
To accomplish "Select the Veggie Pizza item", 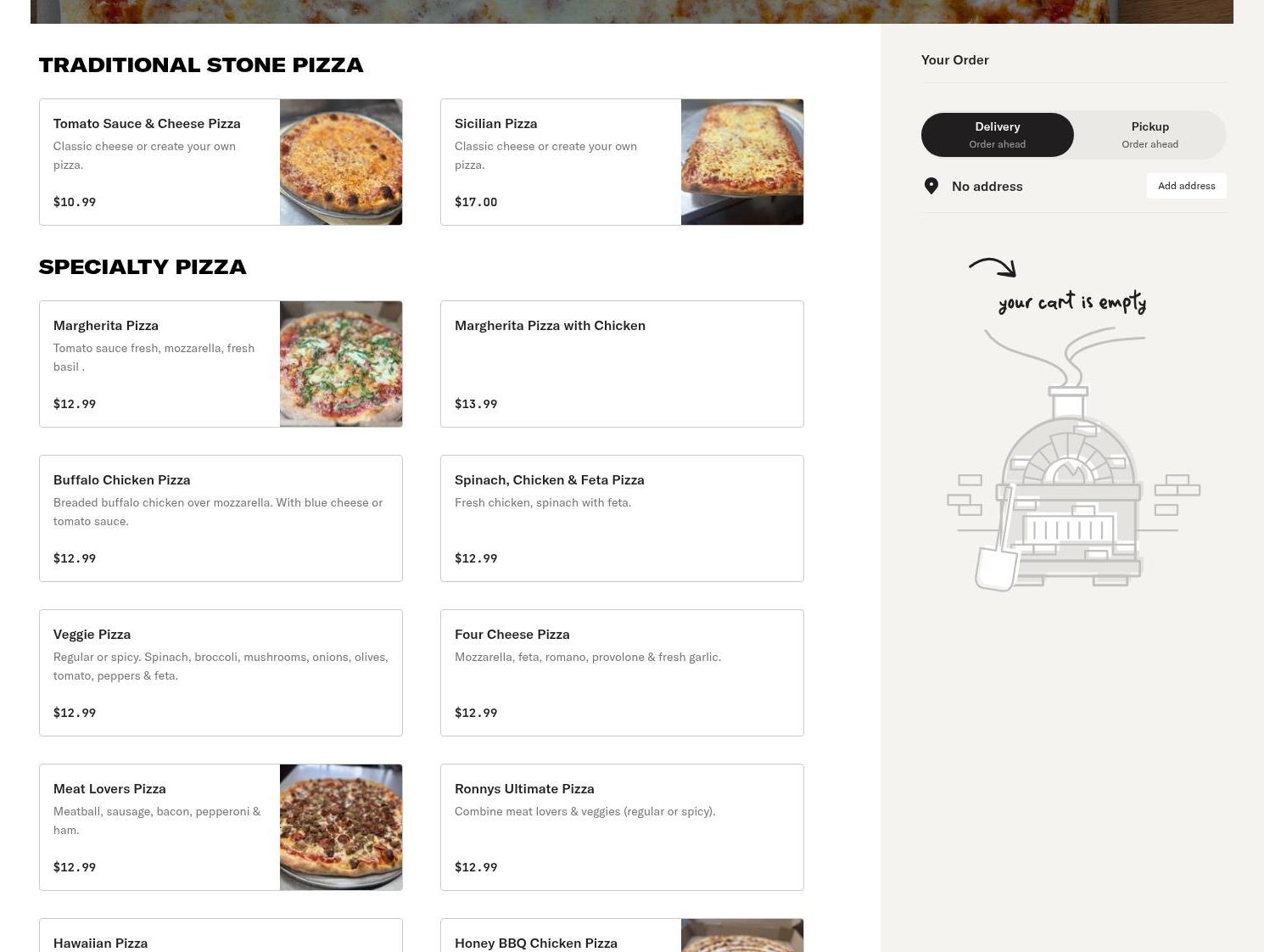I will point(221,673).
